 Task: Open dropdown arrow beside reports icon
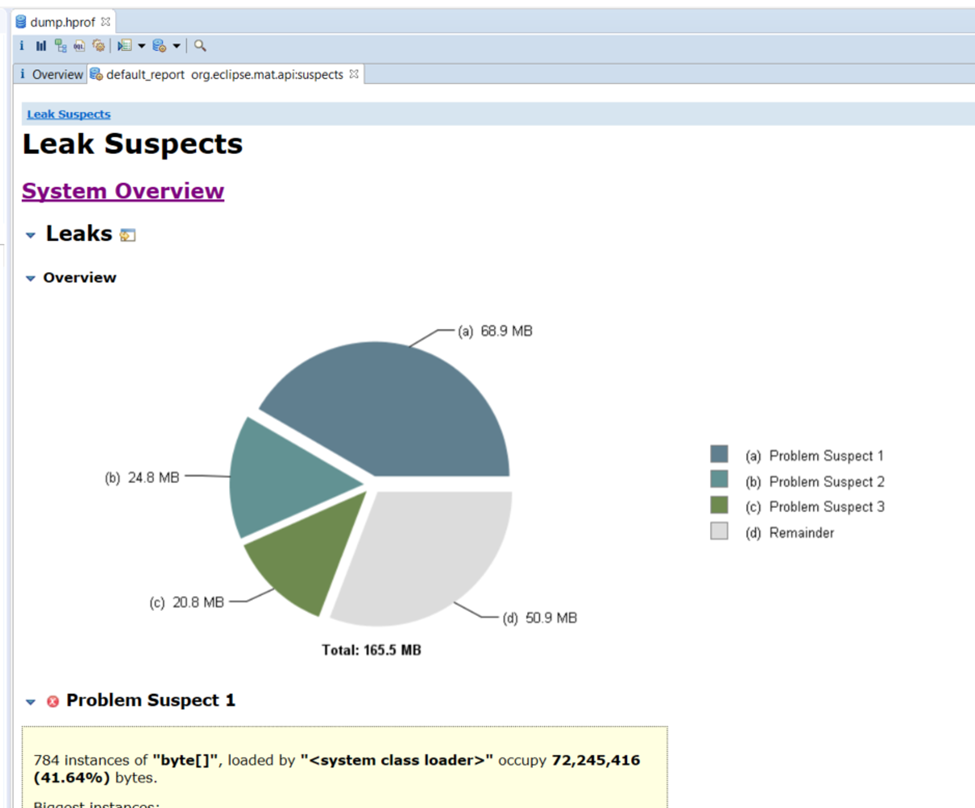point(141,45)
